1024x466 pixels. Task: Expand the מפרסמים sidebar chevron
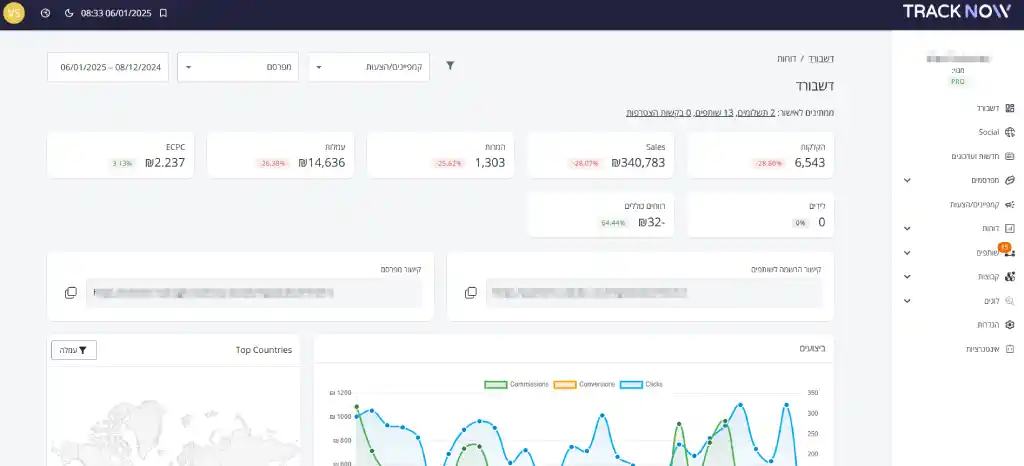pos(907,180)
